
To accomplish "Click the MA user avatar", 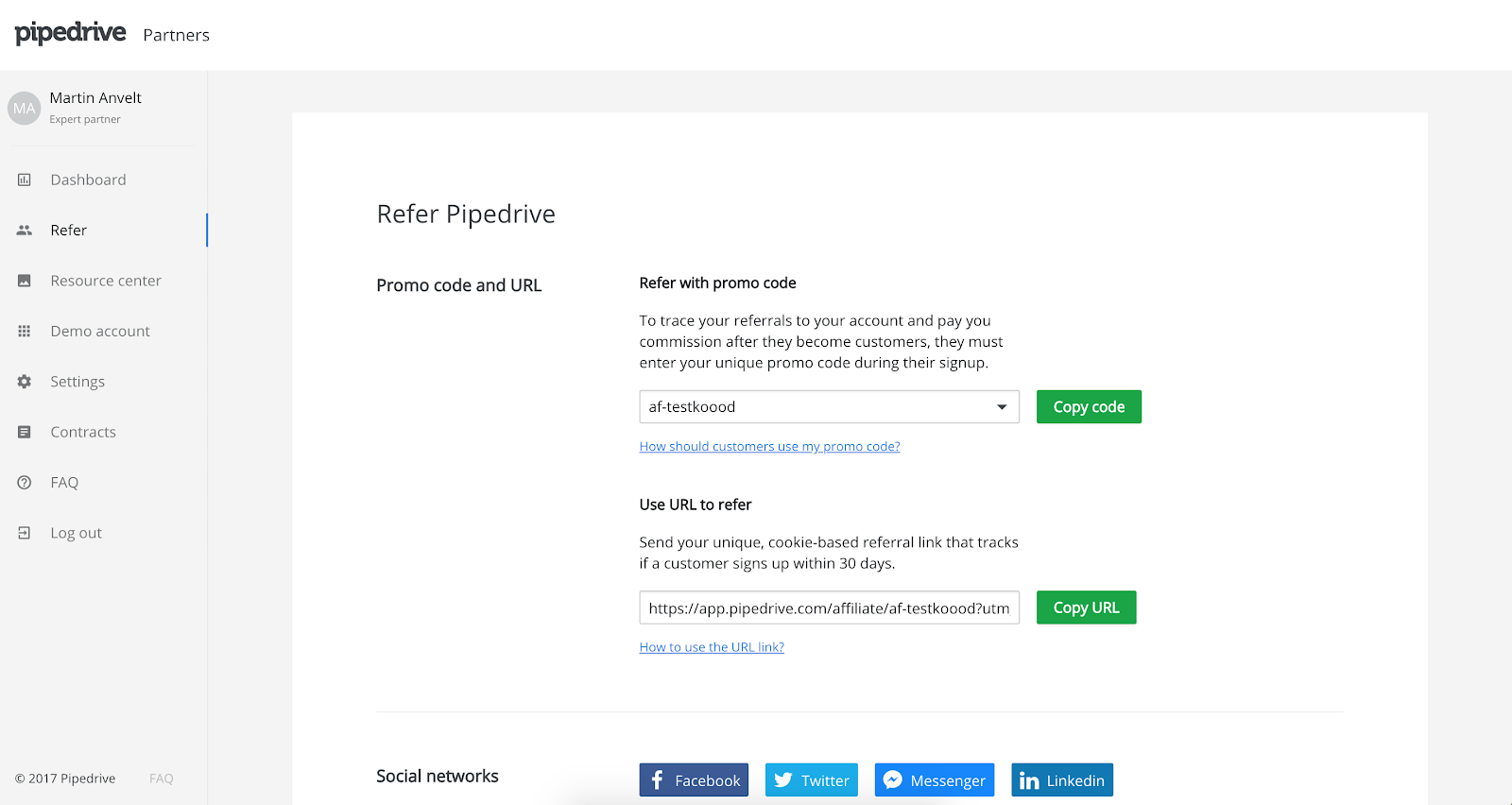I will [25, 108].
